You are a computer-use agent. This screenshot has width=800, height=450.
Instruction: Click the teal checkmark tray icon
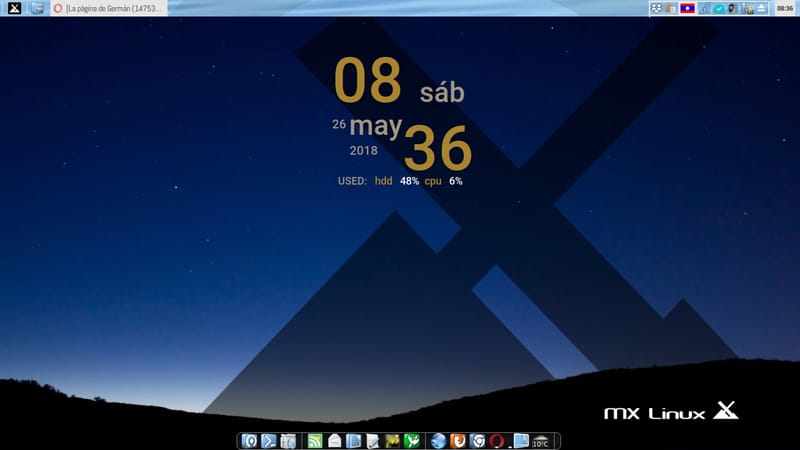(x=719, y=9)
